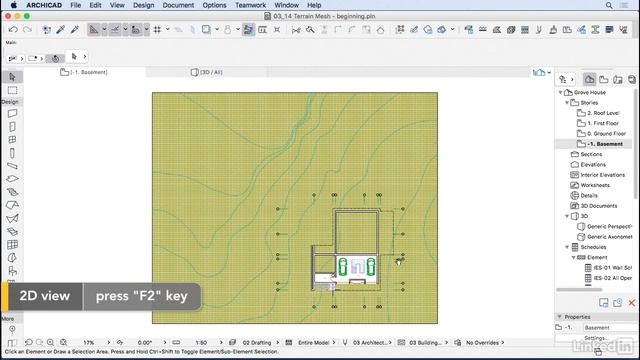Activate the Curtain Wall tool
Image resolution: width=640 pixels, height=360 pixels.
(x=12, y=244)
